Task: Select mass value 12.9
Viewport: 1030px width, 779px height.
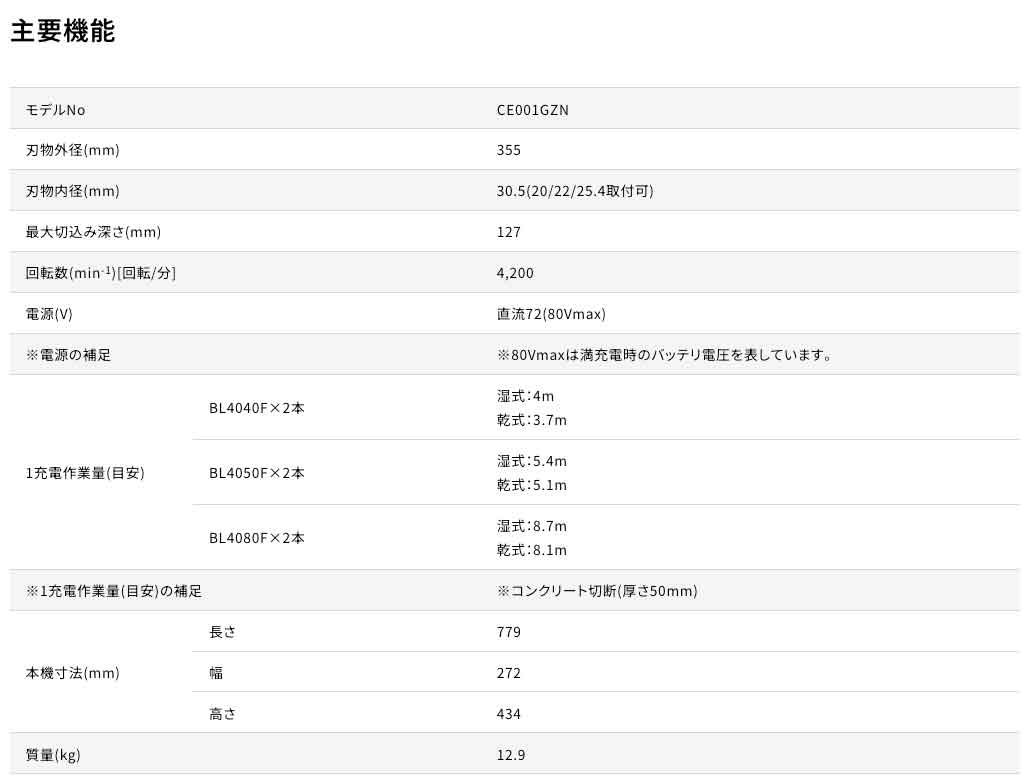Action: (511, 755)
